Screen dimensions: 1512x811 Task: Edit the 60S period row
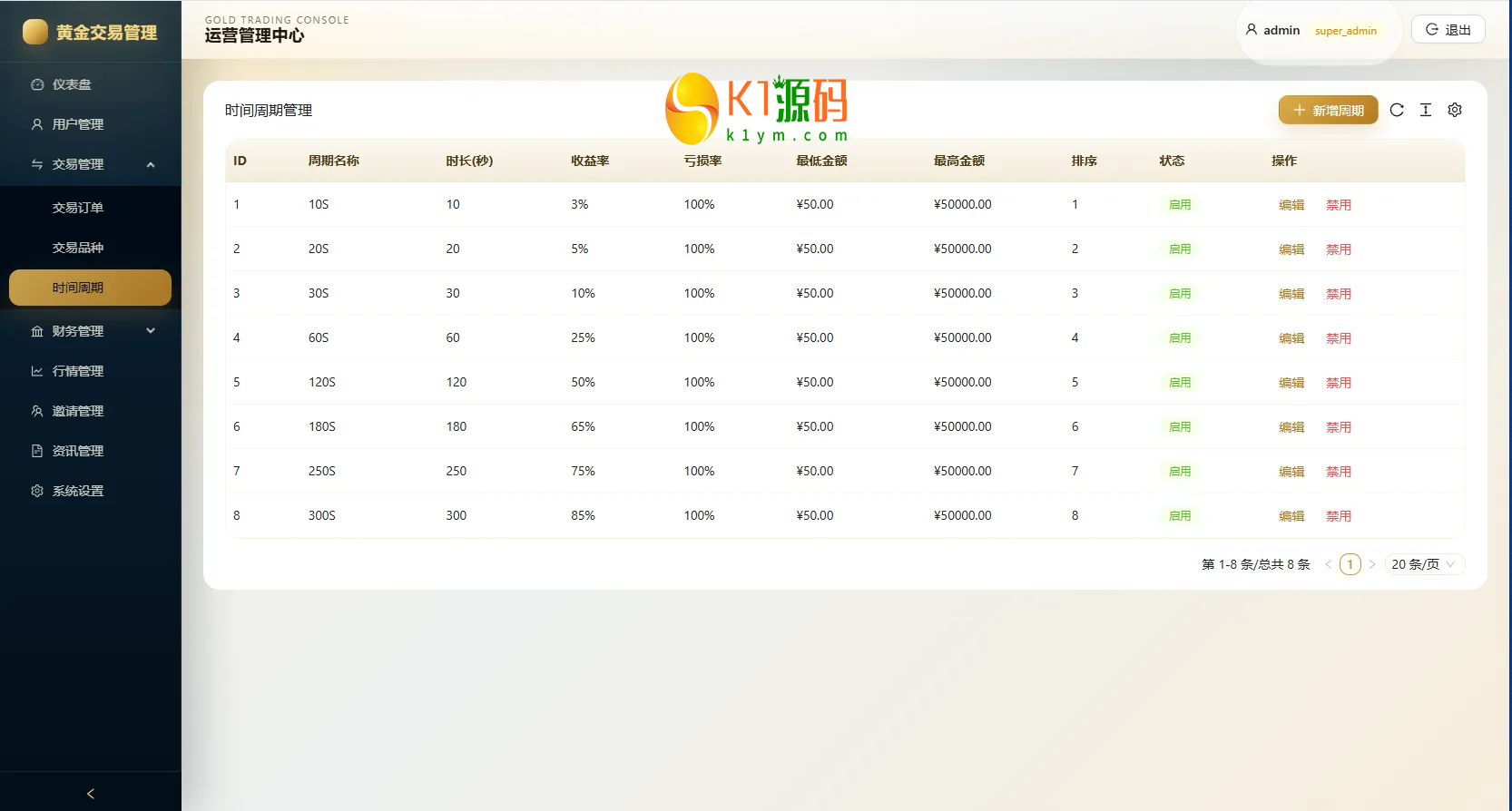pyautogui.click(x=1291, y=338)
